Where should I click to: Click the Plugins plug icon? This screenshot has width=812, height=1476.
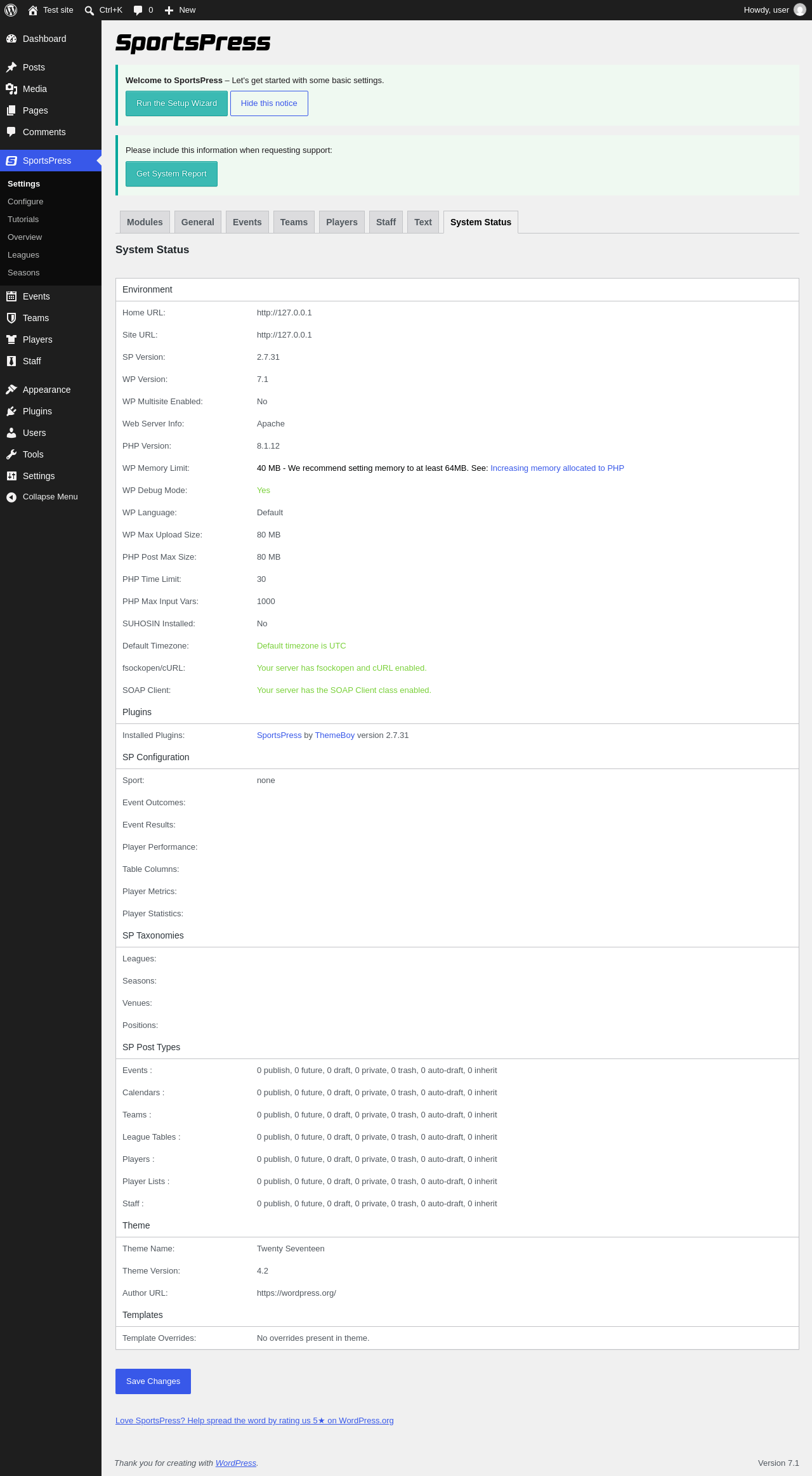[x=11, y=411]
